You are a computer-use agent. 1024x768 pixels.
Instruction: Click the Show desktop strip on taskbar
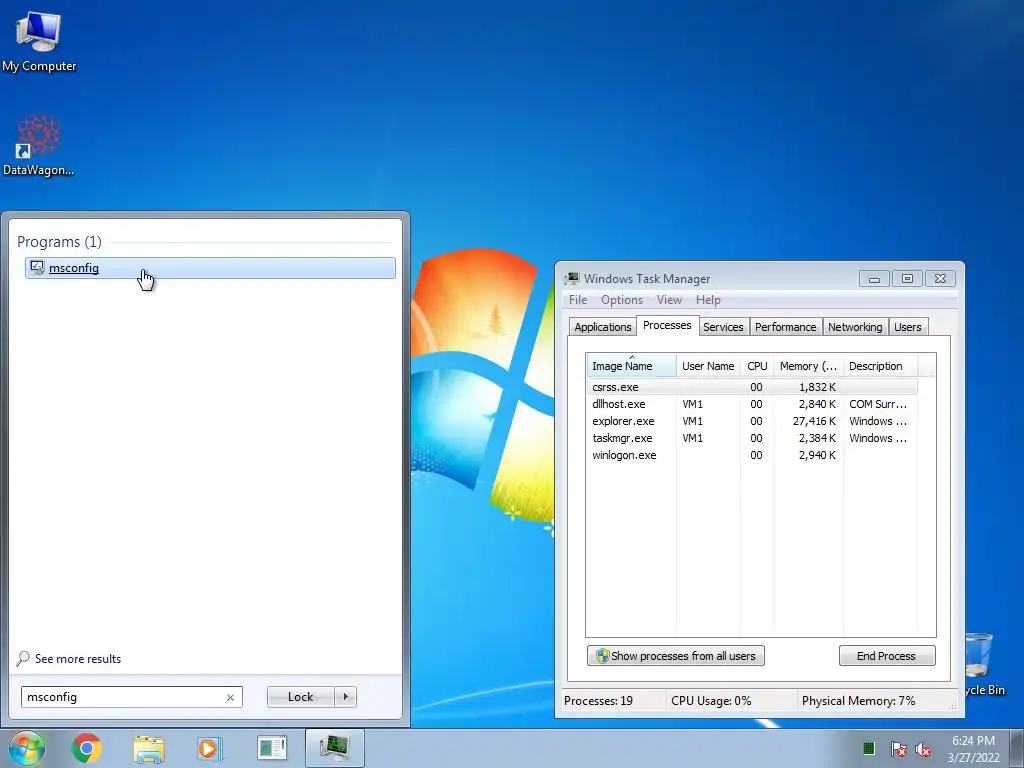point(1017,748)
